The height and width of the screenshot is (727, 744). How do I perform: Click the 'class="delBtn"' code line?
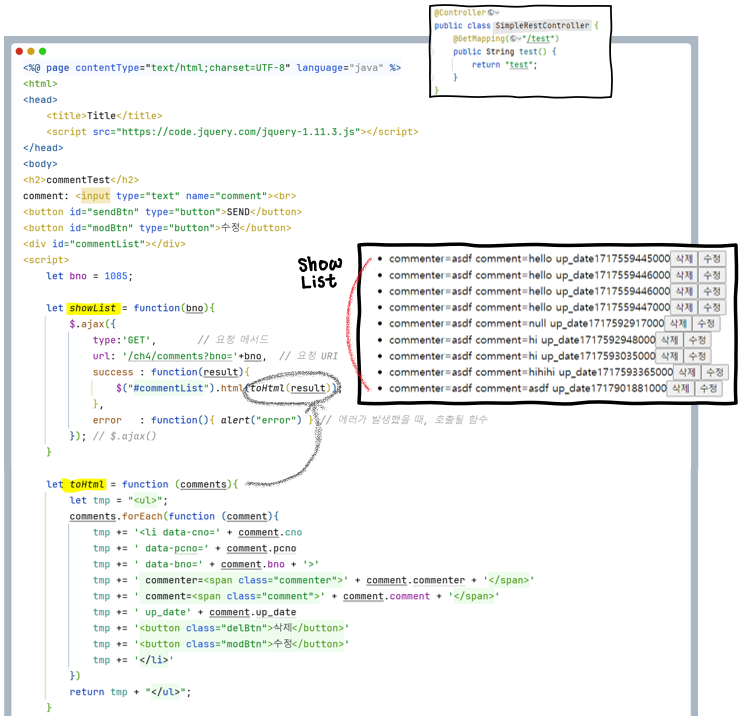point(221,628)
